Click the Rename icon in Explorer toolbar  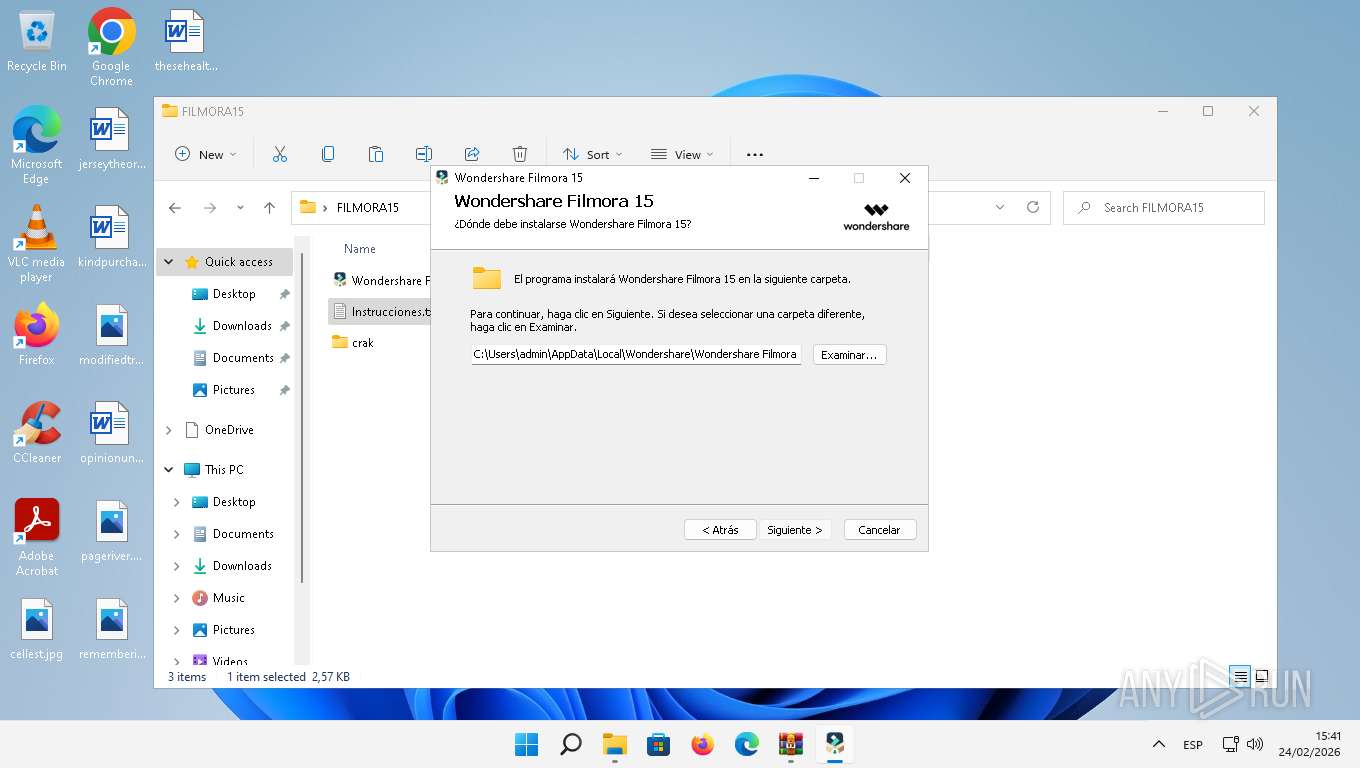(424, 154)
